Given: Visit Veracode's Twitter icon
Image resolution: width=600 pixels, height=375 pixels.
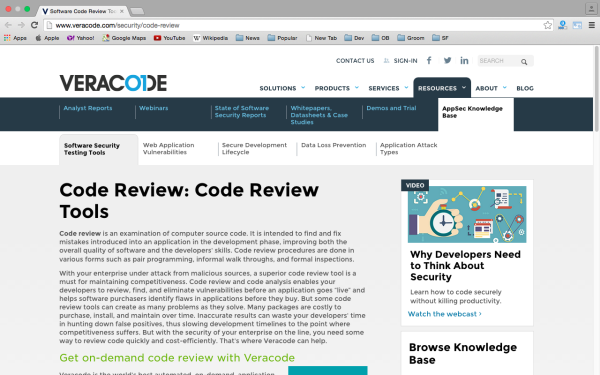Looking at the screenshot, I should [447, 60].
